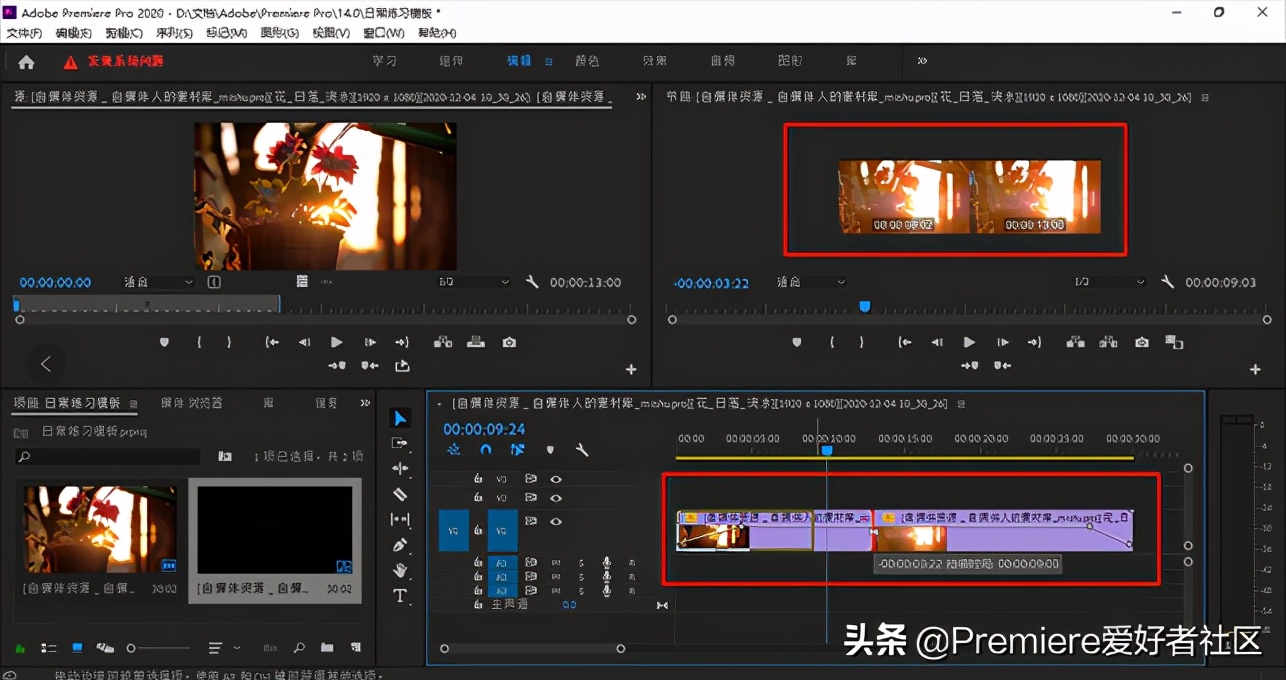Open the Source monitor settings wrench icon
This screenshot has height=680, width=1286.
532,281
